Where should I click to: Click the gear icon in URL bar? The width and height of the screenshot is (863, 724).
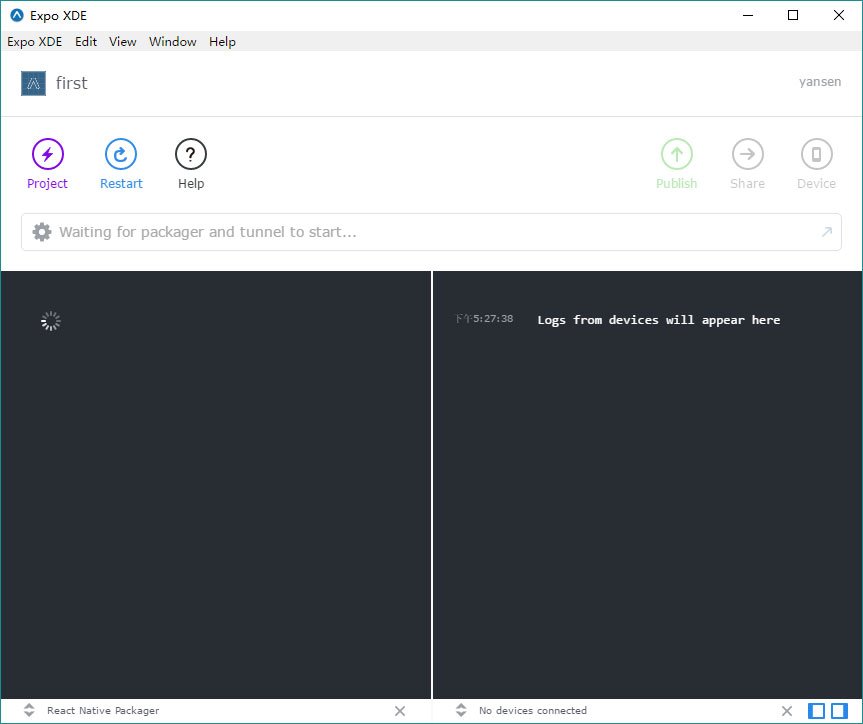tap(42, 232)
